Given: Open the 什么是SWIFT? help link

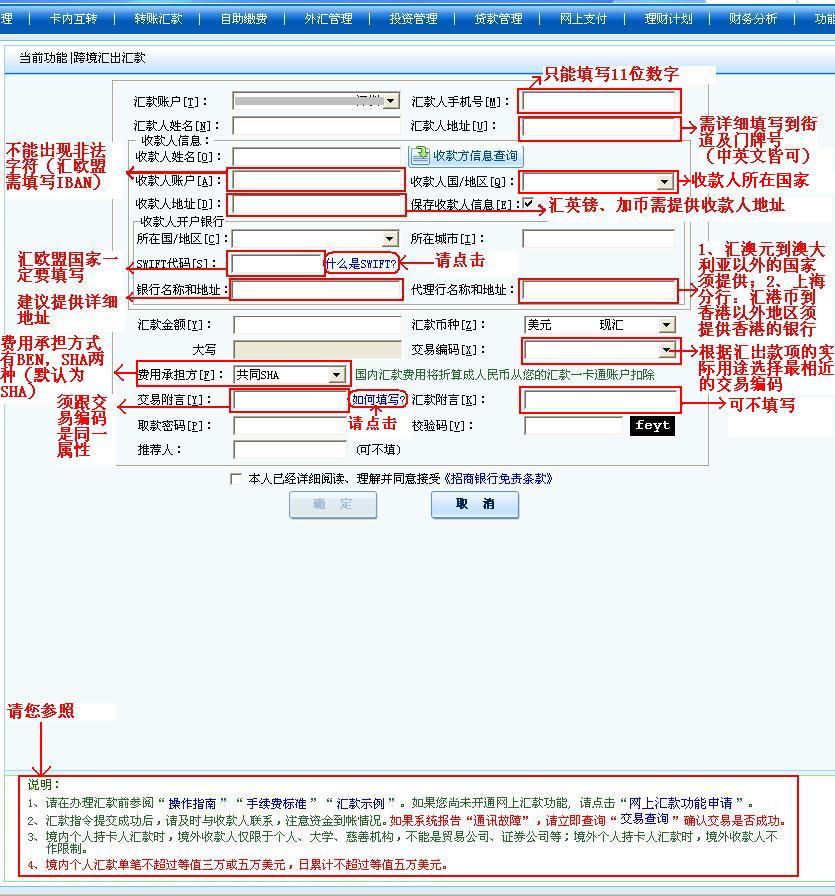Looking at the screenshot, I should tap(361, 263).
